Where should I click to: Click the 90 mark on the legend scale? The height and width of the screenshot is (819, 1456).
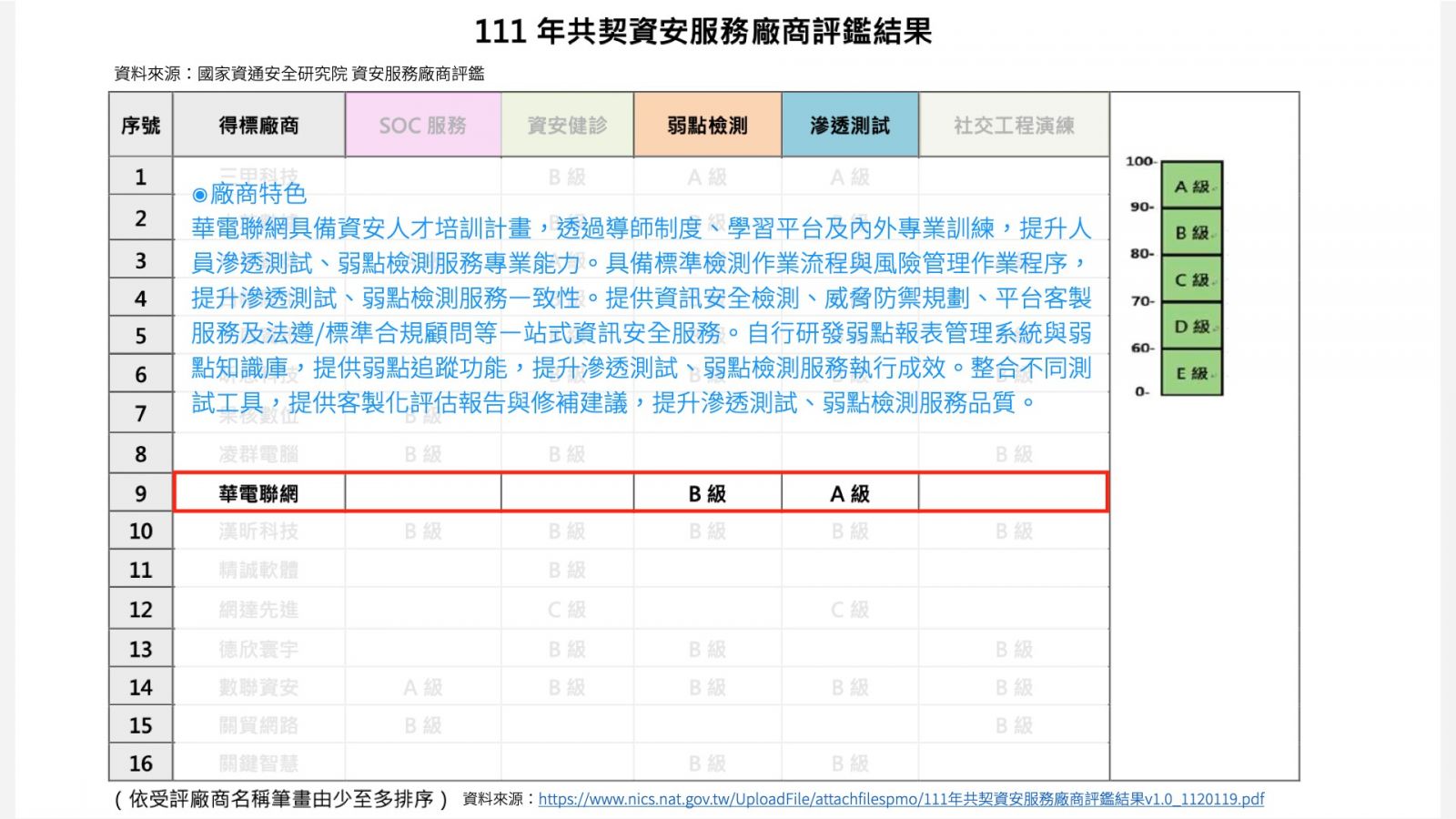[1142, 207]
